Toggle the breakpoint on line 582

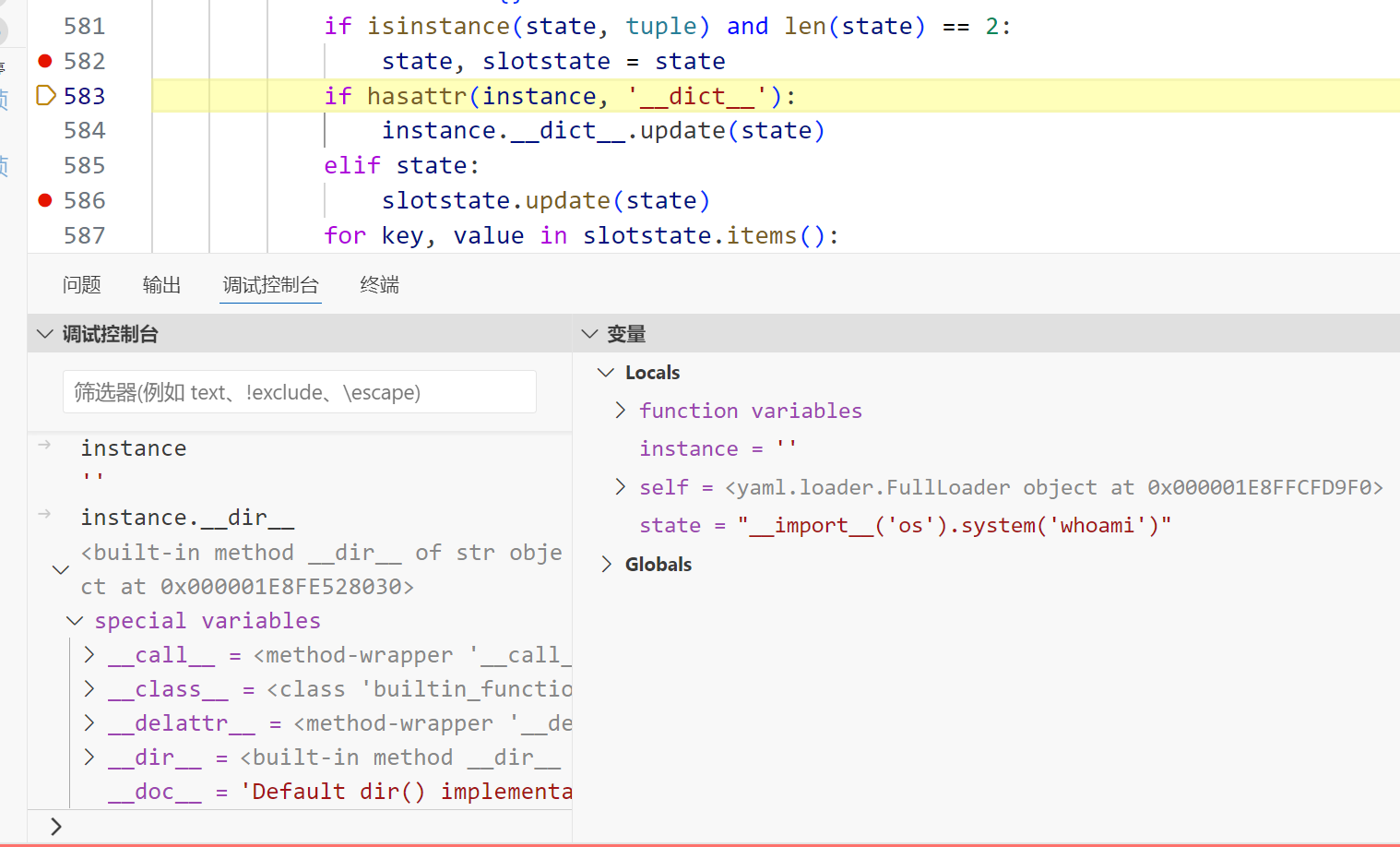44,61
